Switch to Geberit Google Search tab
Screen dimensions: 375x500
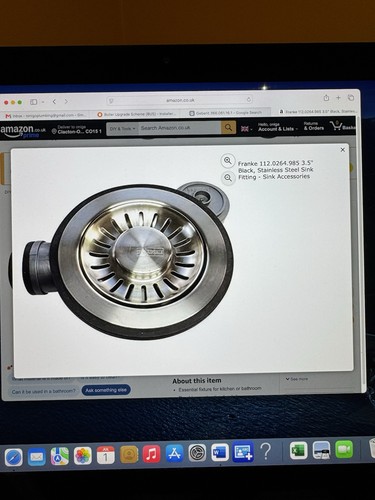226,113
